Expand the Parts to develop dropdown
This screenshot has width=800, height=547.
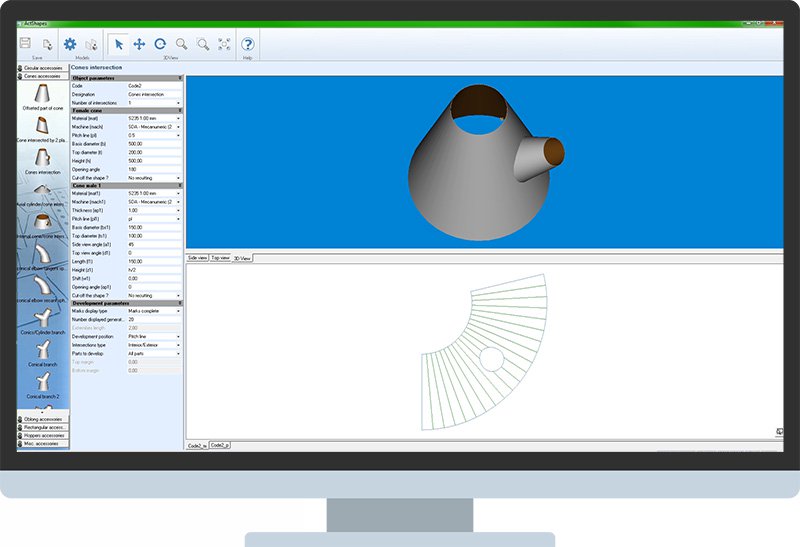(x=155, y=353)
